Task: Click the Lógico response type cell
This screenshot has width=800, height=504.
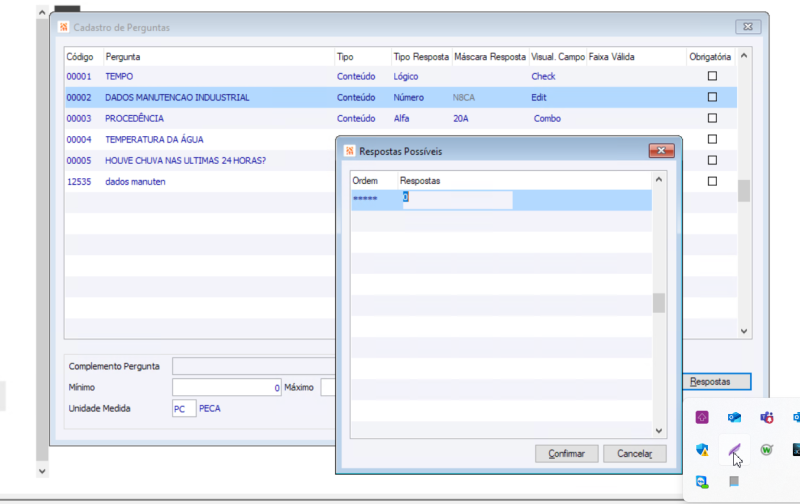Action: (406, 77)
